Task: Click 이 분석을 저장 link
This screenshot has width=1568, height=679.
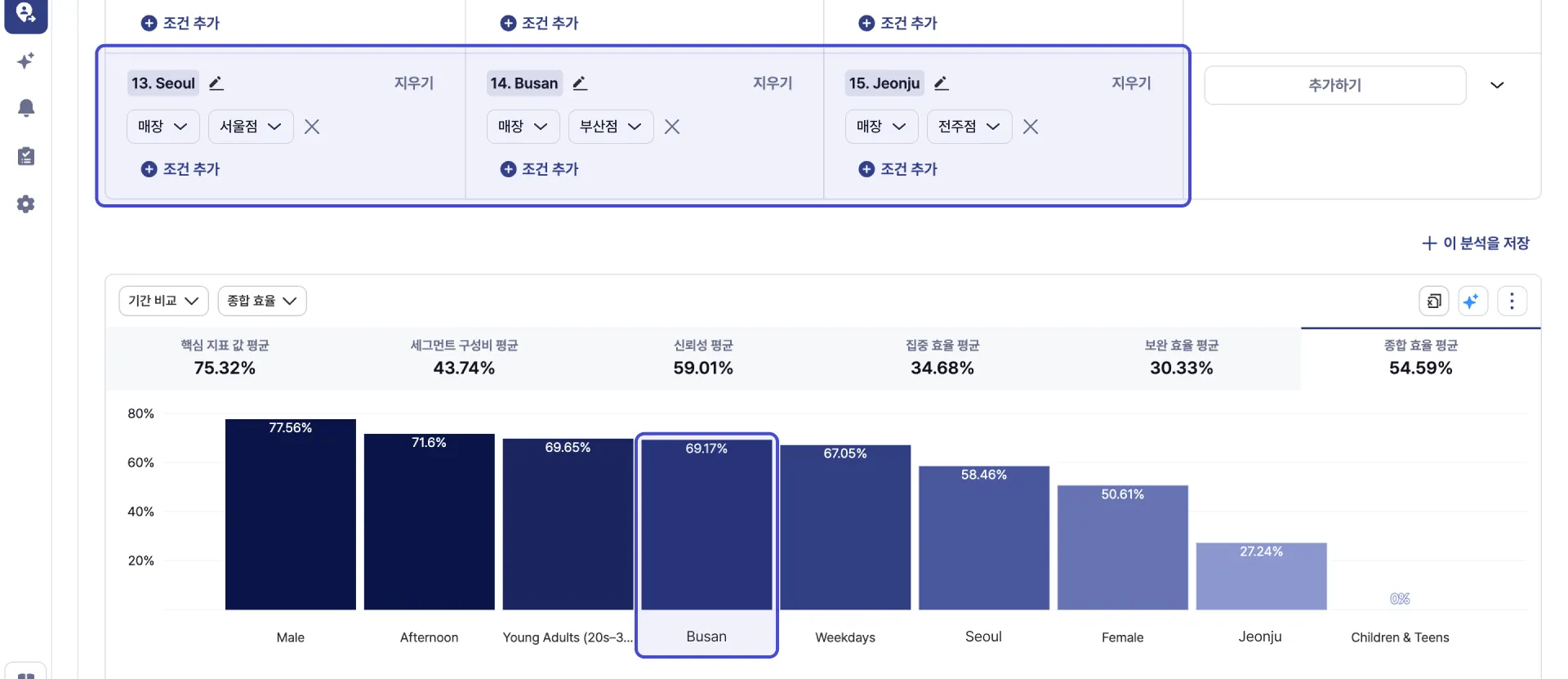Action: tap(1476, 243)
